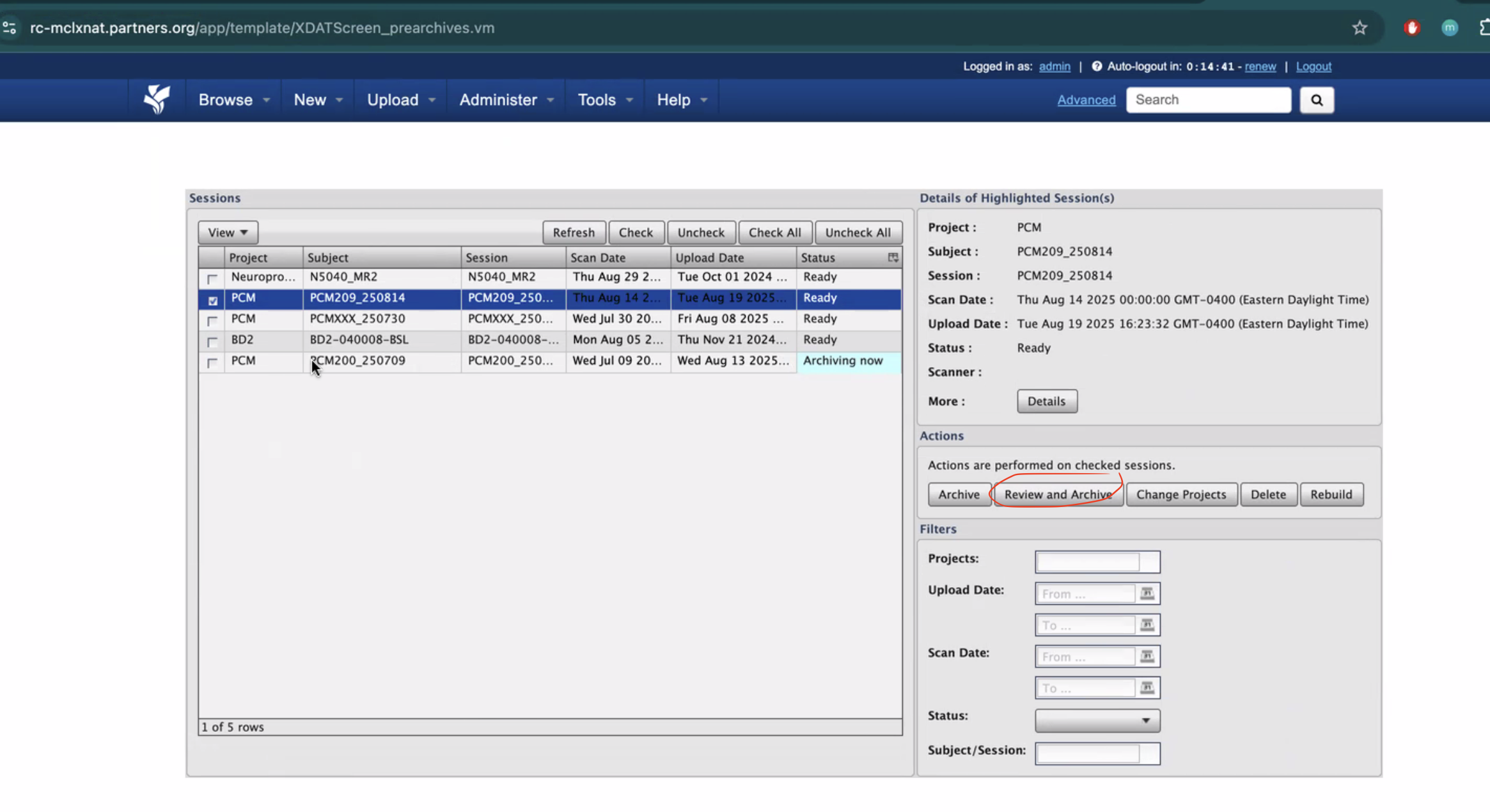Uncheck the PCM209_250814 row checkbox
The image size is (1490, 812).
pos(212,300)
